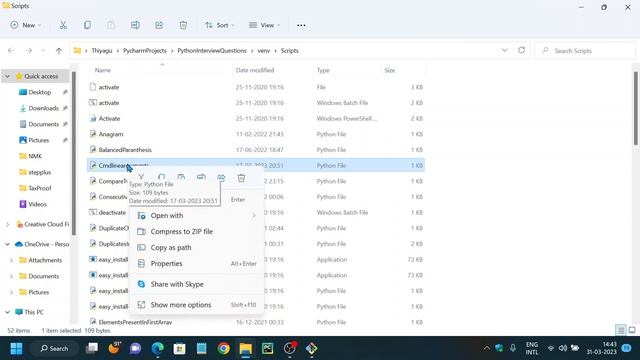Select Copy as path from context menu
Screen dimensions: 640x360
point(197,247)
